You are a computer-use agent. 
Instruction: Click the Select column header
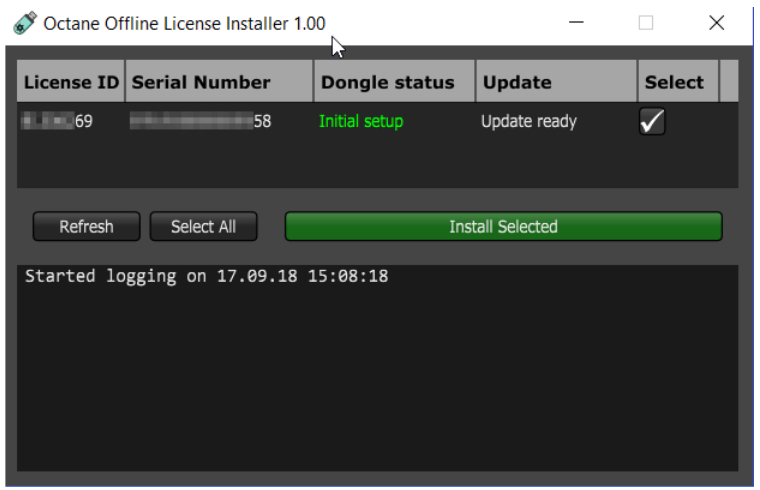tap(678, 81)
